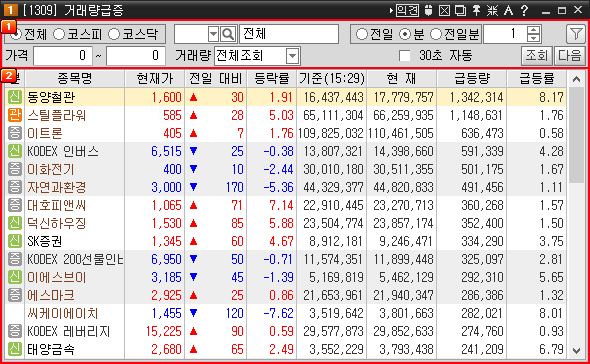Enable the 30초 자동 checkbox
The width and height of the screenshot is (590, 364).
click(x=404, y=56)
